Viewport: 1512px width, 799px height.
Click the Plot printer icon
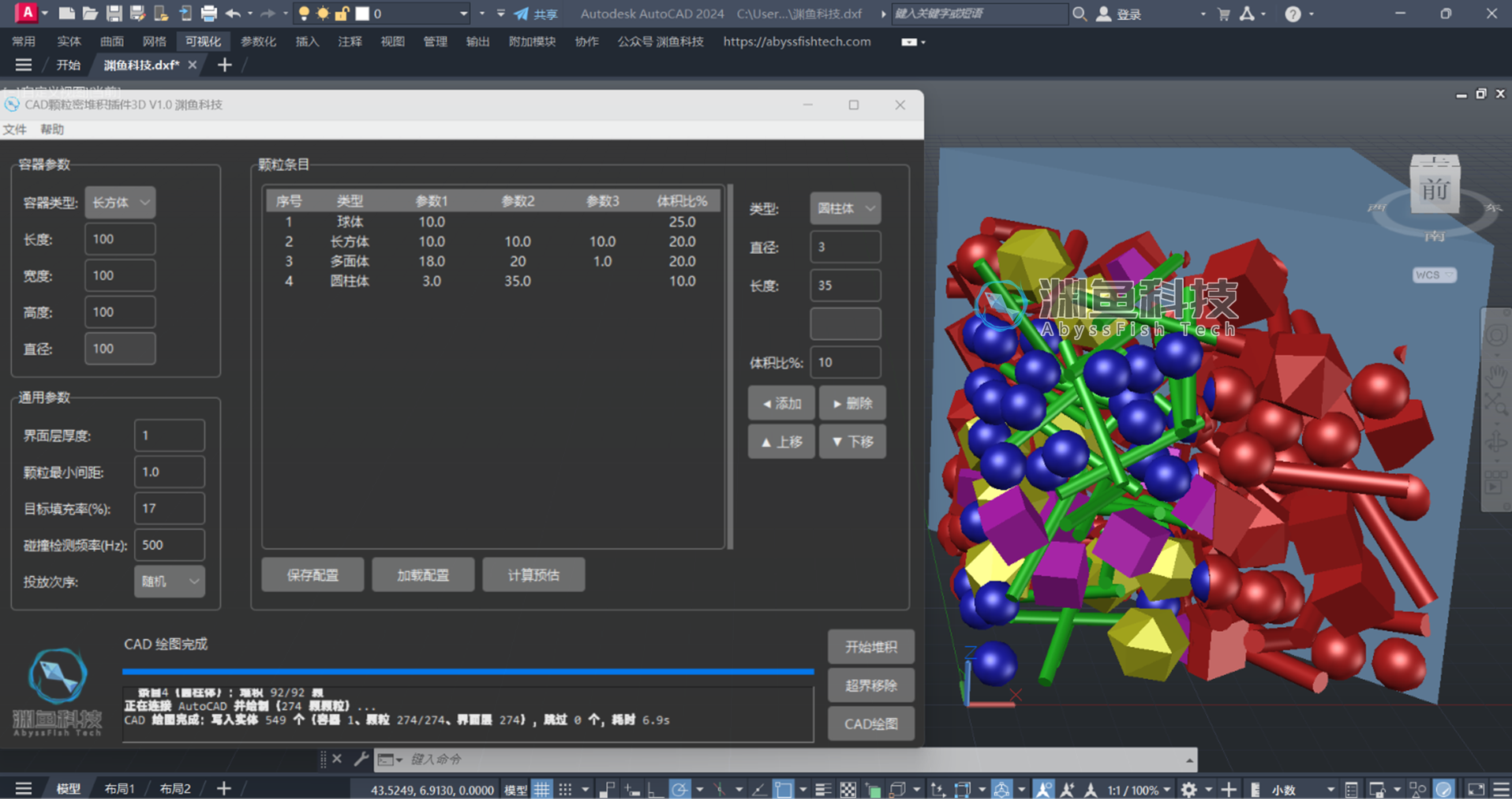(x=209, y=13)
